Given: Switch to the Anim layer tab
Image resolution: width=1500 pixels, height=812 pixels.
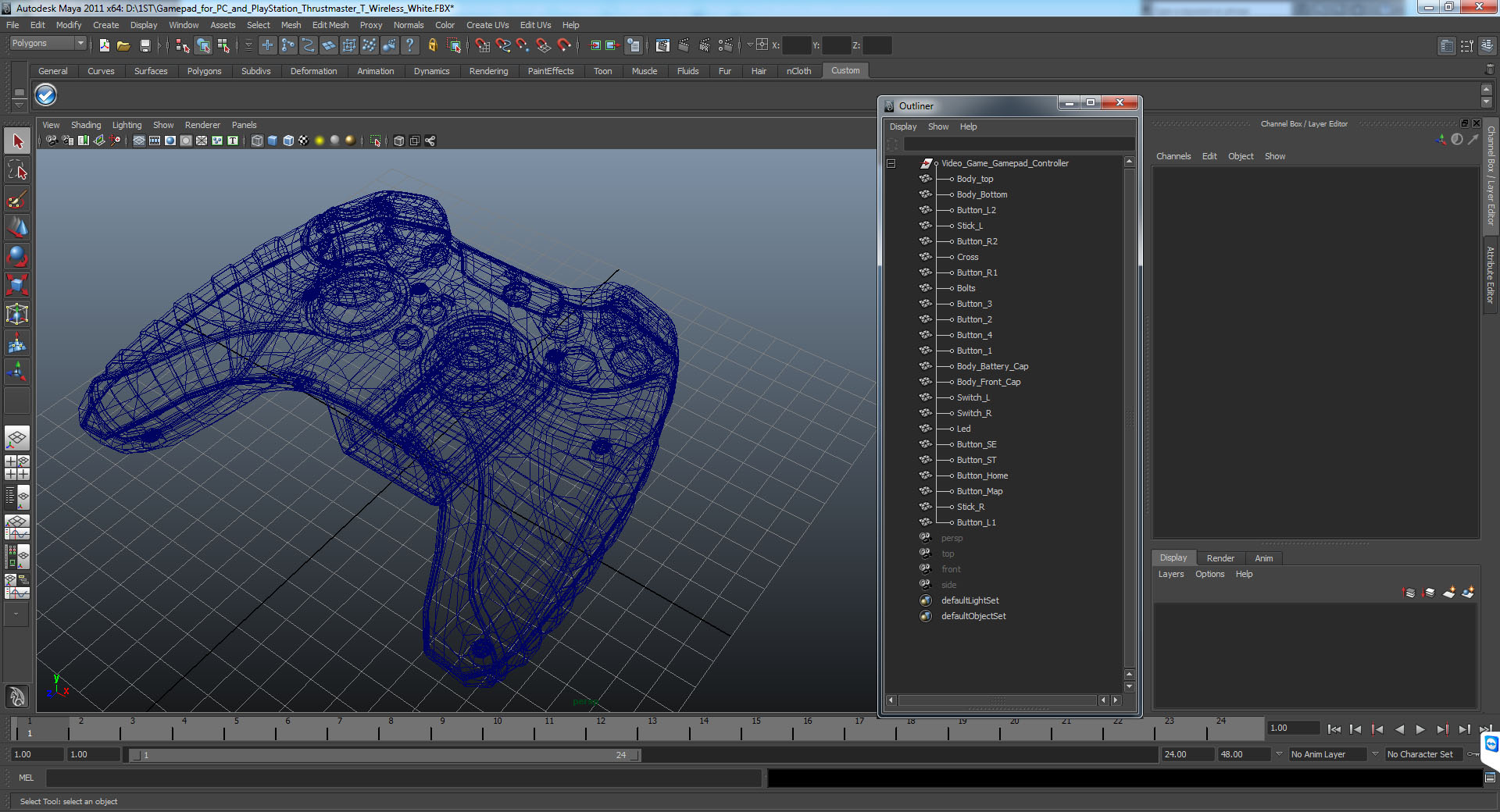Looking at the screenshot, I should [1264, 558].
